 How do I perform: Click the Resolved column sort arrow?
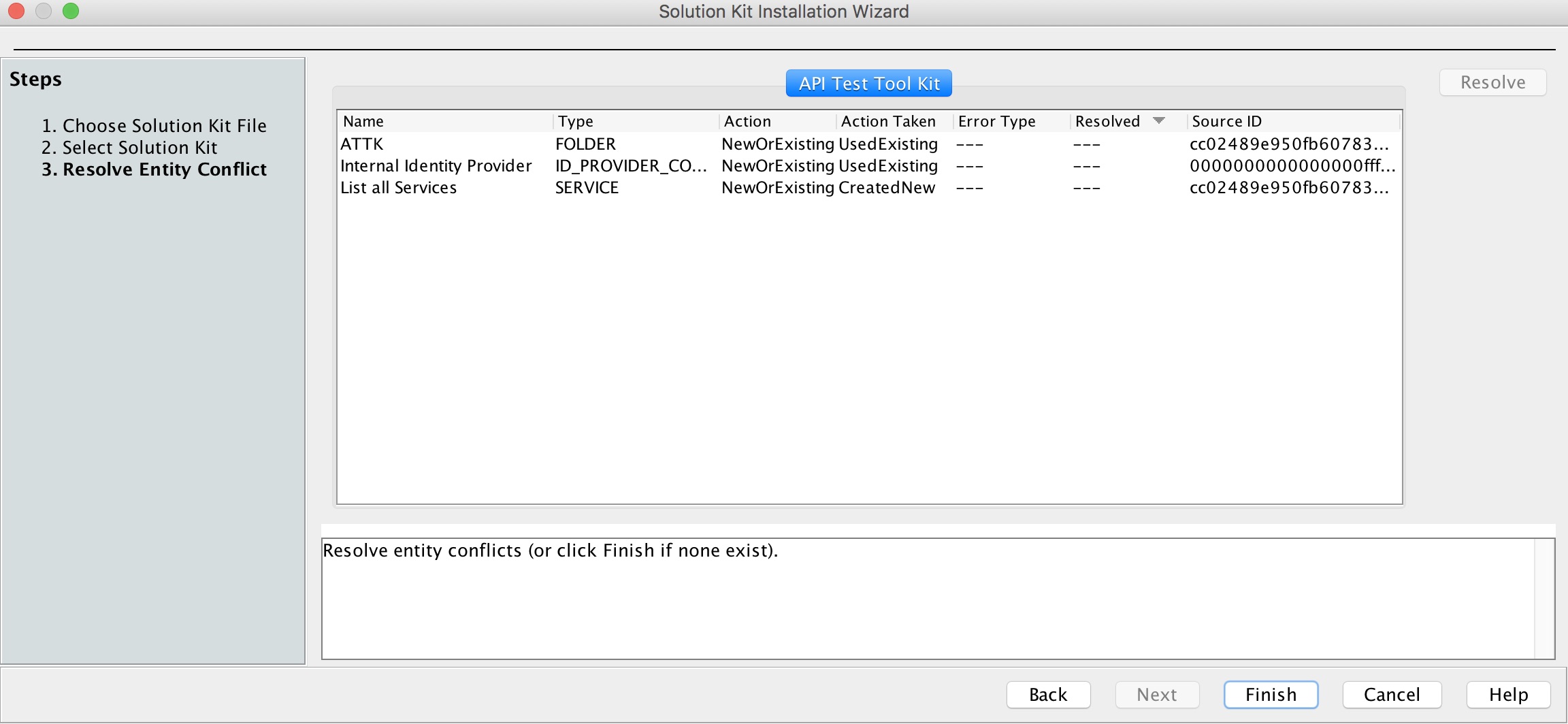1159,120
